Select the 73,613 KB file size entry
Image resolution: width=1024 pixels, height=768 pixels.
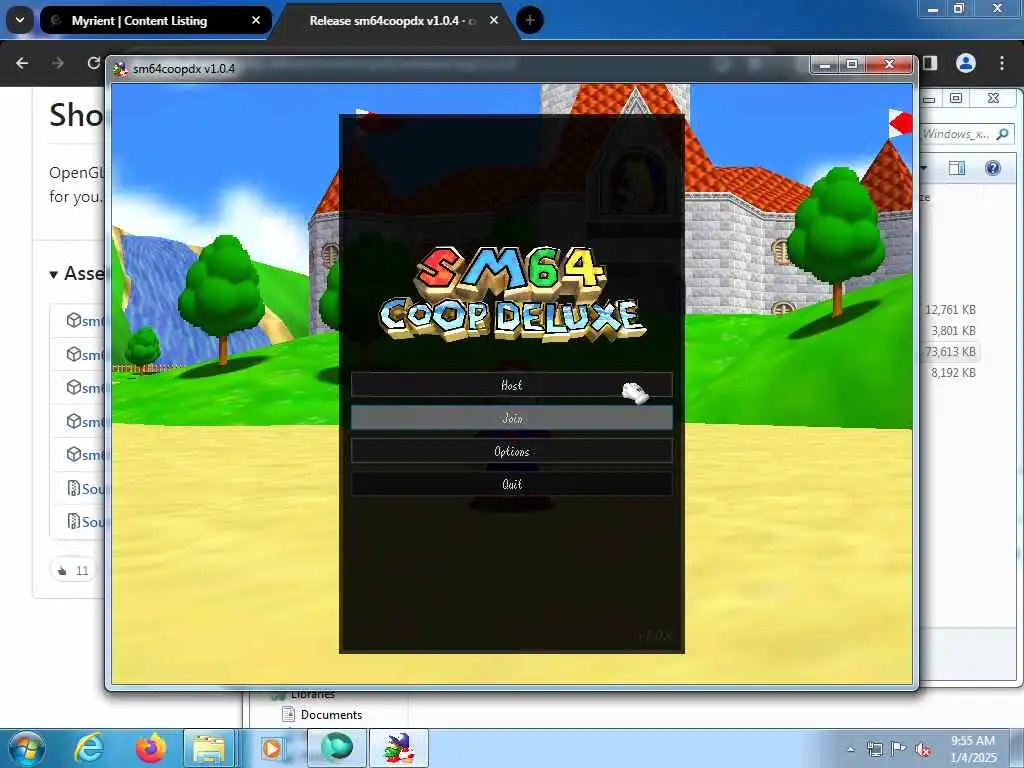pos(950,351)
